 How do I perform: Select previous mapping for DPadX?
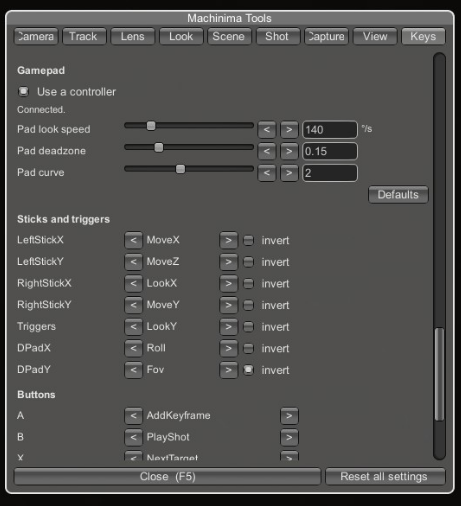(x=133, y=348)
